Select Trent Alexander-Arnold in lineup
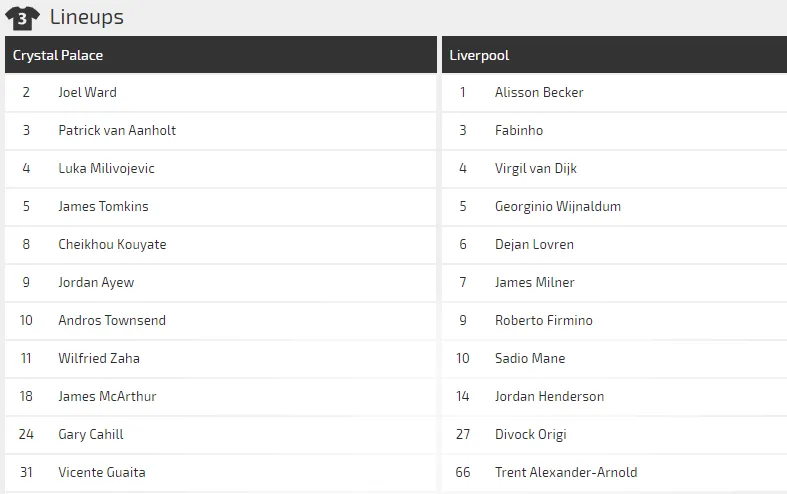 click(x=565, y=472)
